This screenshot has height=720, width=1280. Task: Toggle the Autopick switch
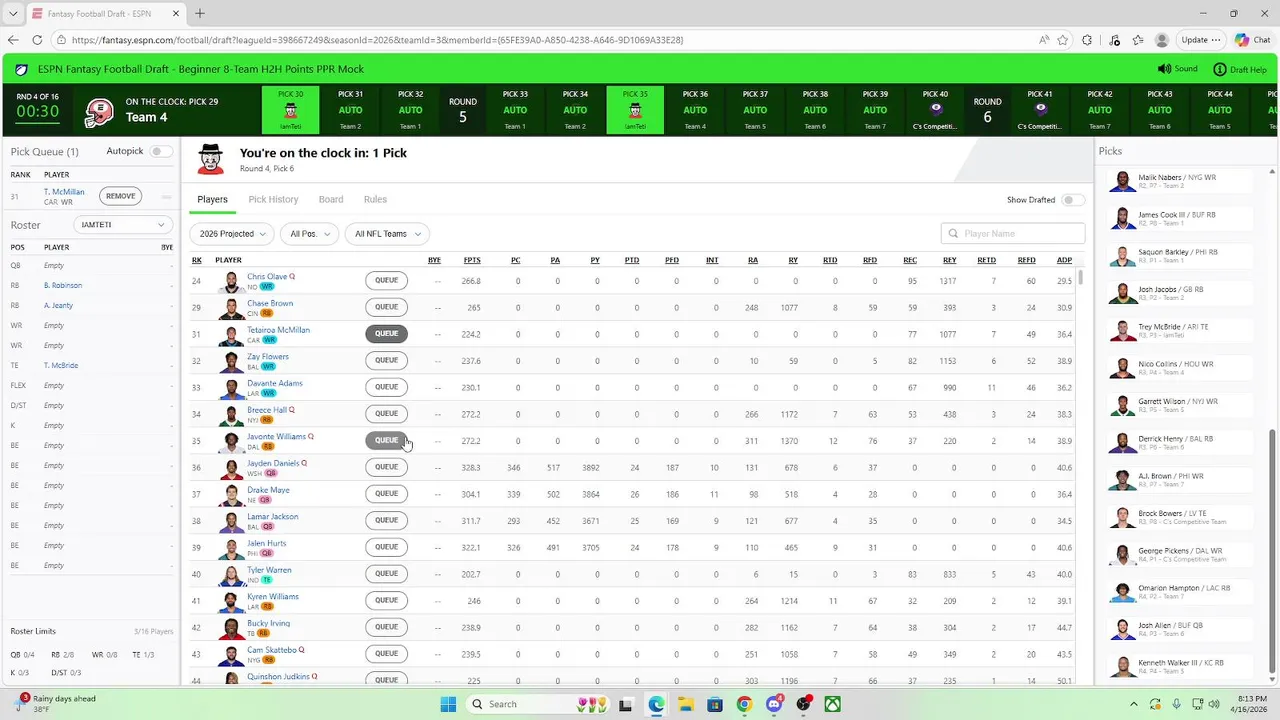coord(161,151)
